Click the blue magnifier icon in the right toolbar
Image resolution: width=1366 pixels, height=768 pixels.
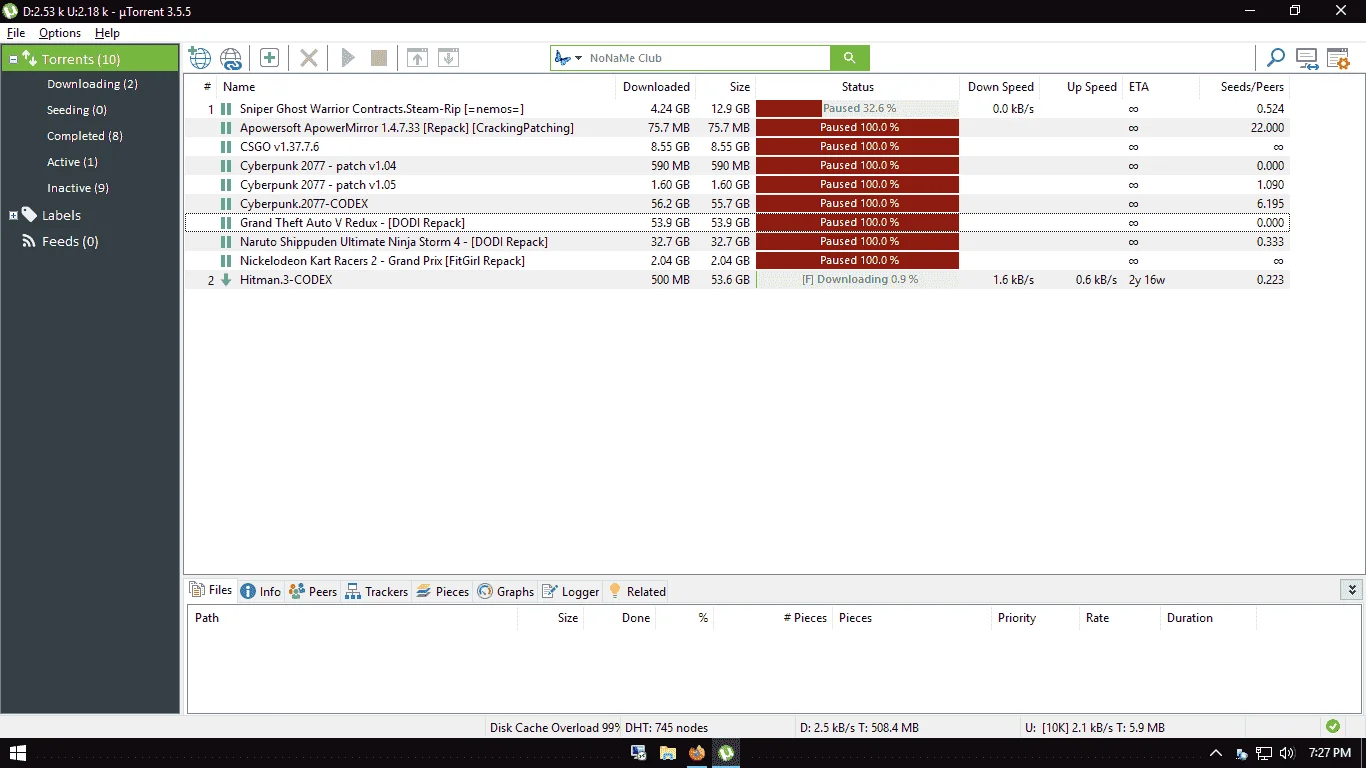(1275, 58)
